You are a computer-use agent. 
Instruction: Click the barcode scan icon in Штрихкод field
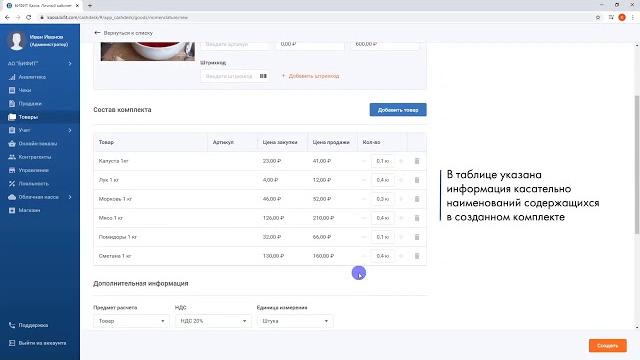pos(263,76)
